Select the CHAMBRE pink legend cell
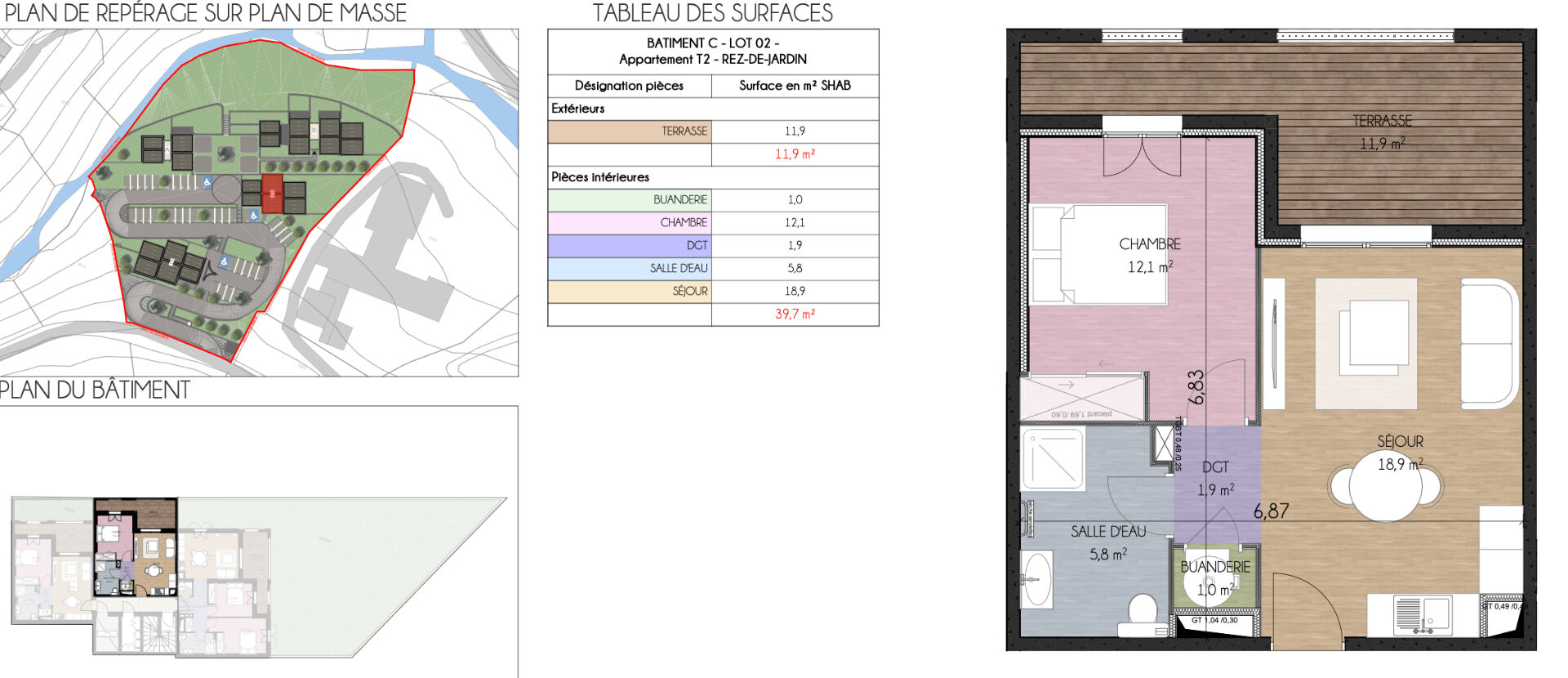The width and height of the screenshot is (1568, 678). point(630,223)
